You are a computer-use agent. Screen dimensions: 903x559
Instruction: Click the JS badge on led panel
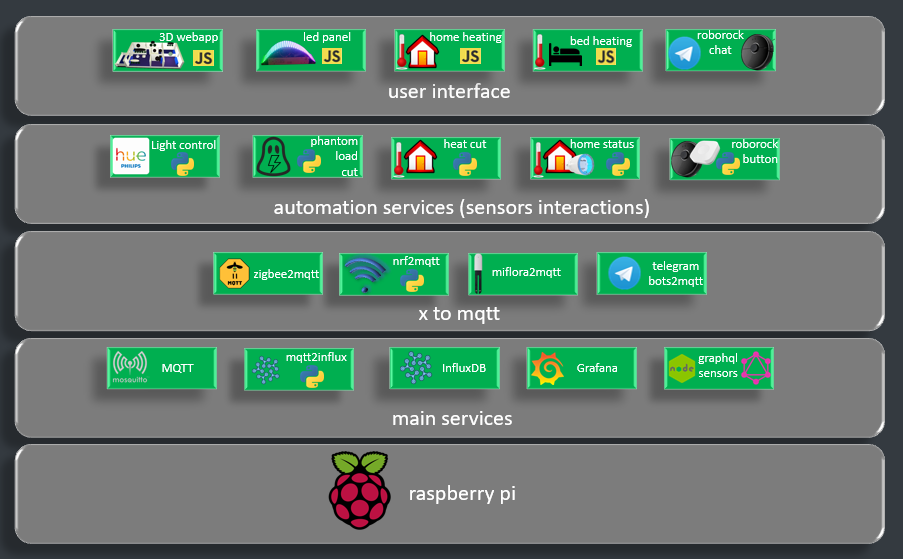pyautogui.click(x=332, y=56)
